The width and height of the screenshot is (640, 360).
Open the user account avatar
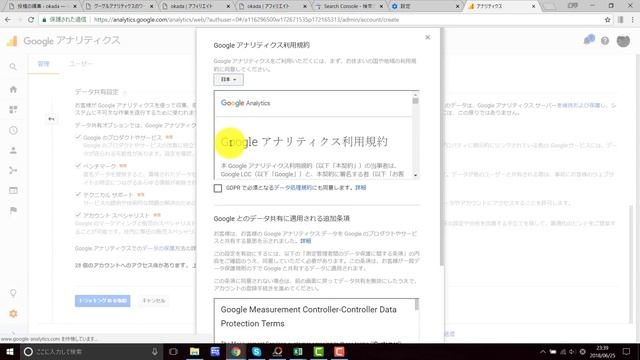point(623,40)
